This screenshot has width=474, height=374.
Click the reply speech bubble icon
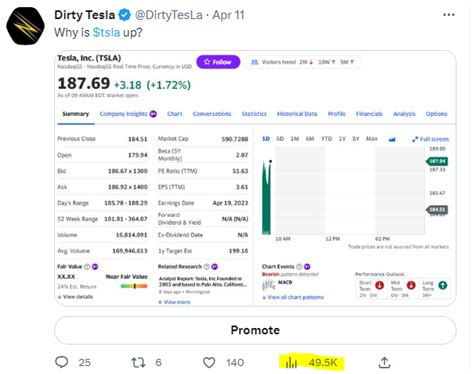(62, 362)
